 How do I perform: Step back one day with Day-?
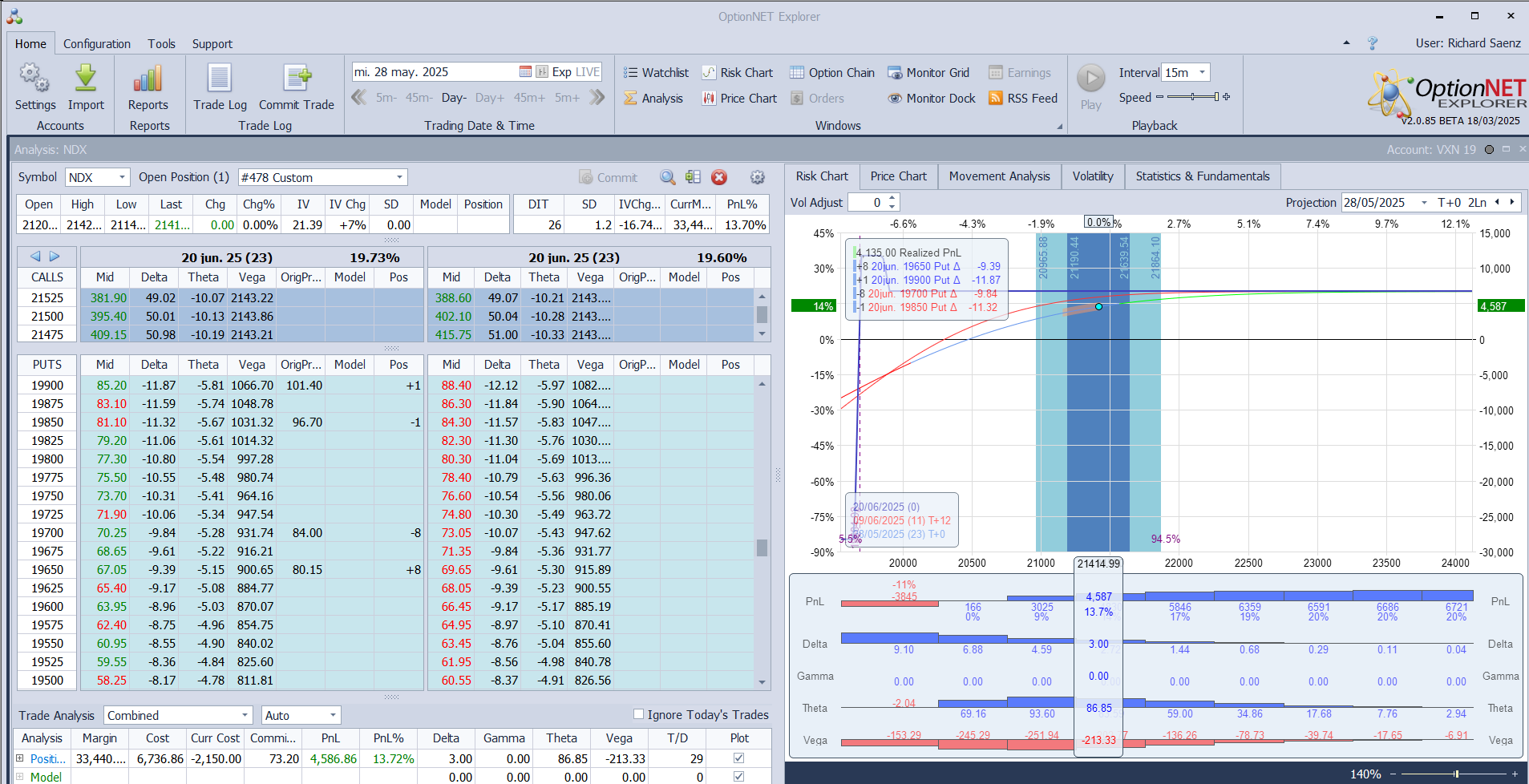point(454,98)
